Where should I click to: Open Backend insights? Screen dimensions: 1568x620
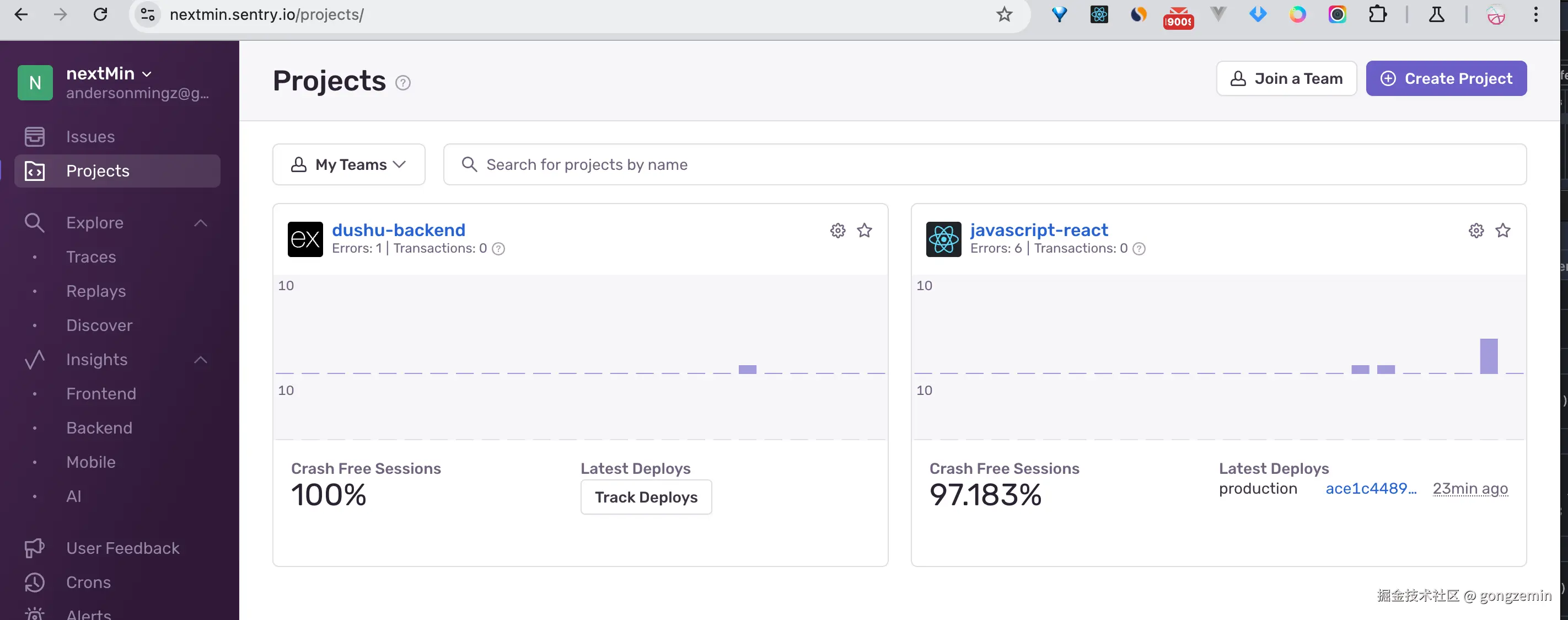point(99,427)
